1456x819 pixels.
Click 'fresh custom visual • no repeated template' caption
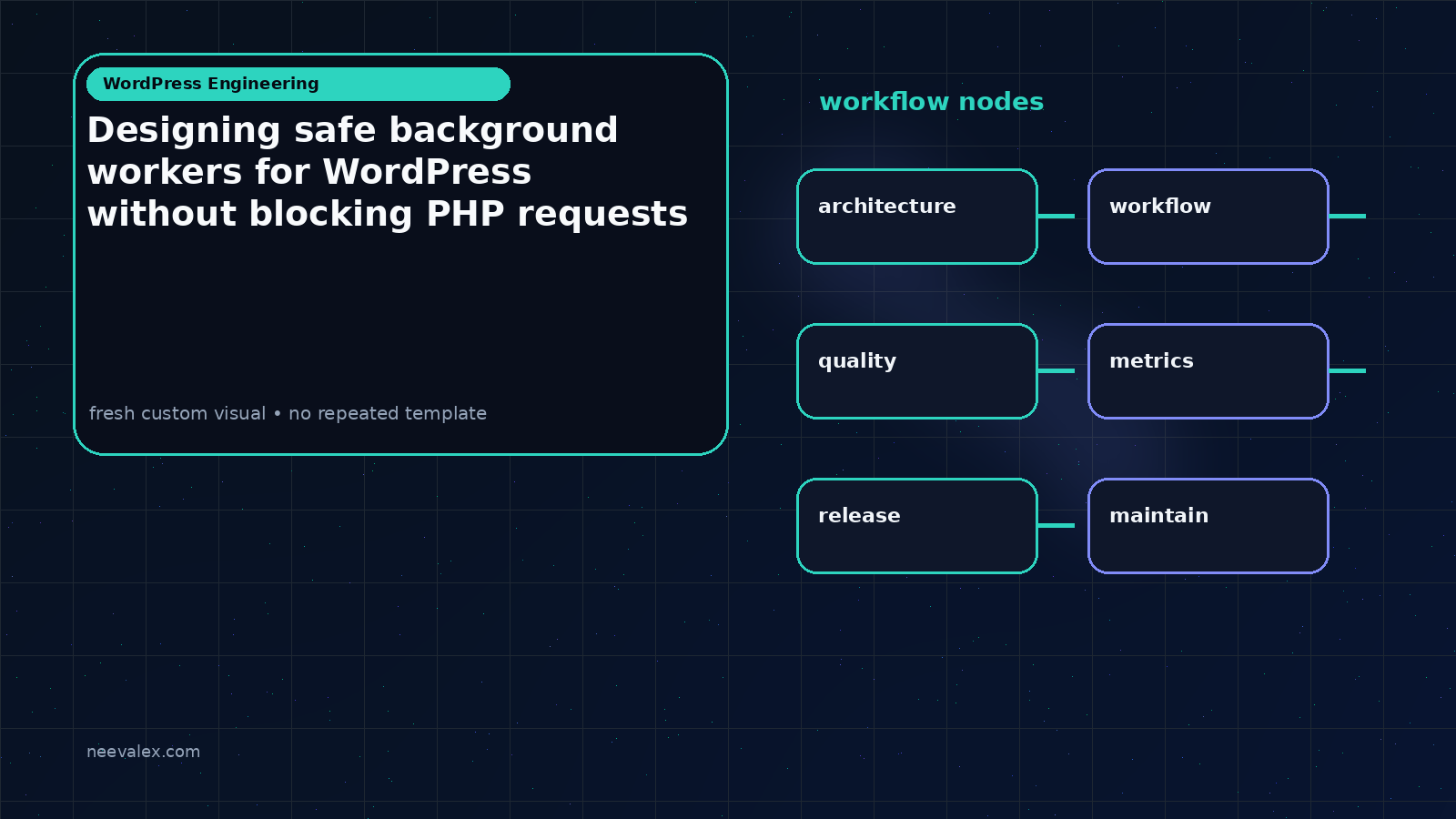click(x=288, y=413)
